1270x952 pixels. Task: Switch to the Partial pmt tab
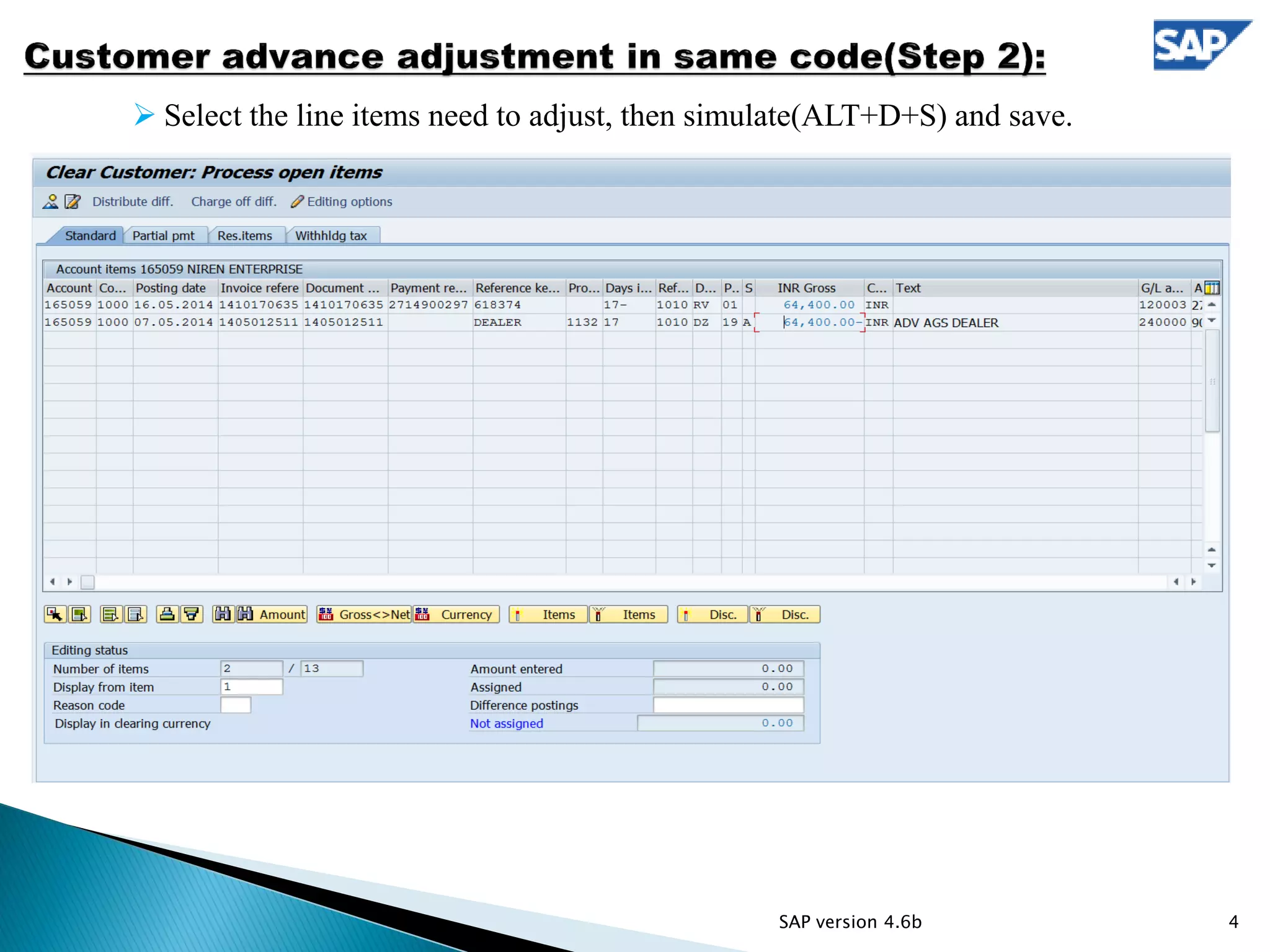(x=164, y=236)
